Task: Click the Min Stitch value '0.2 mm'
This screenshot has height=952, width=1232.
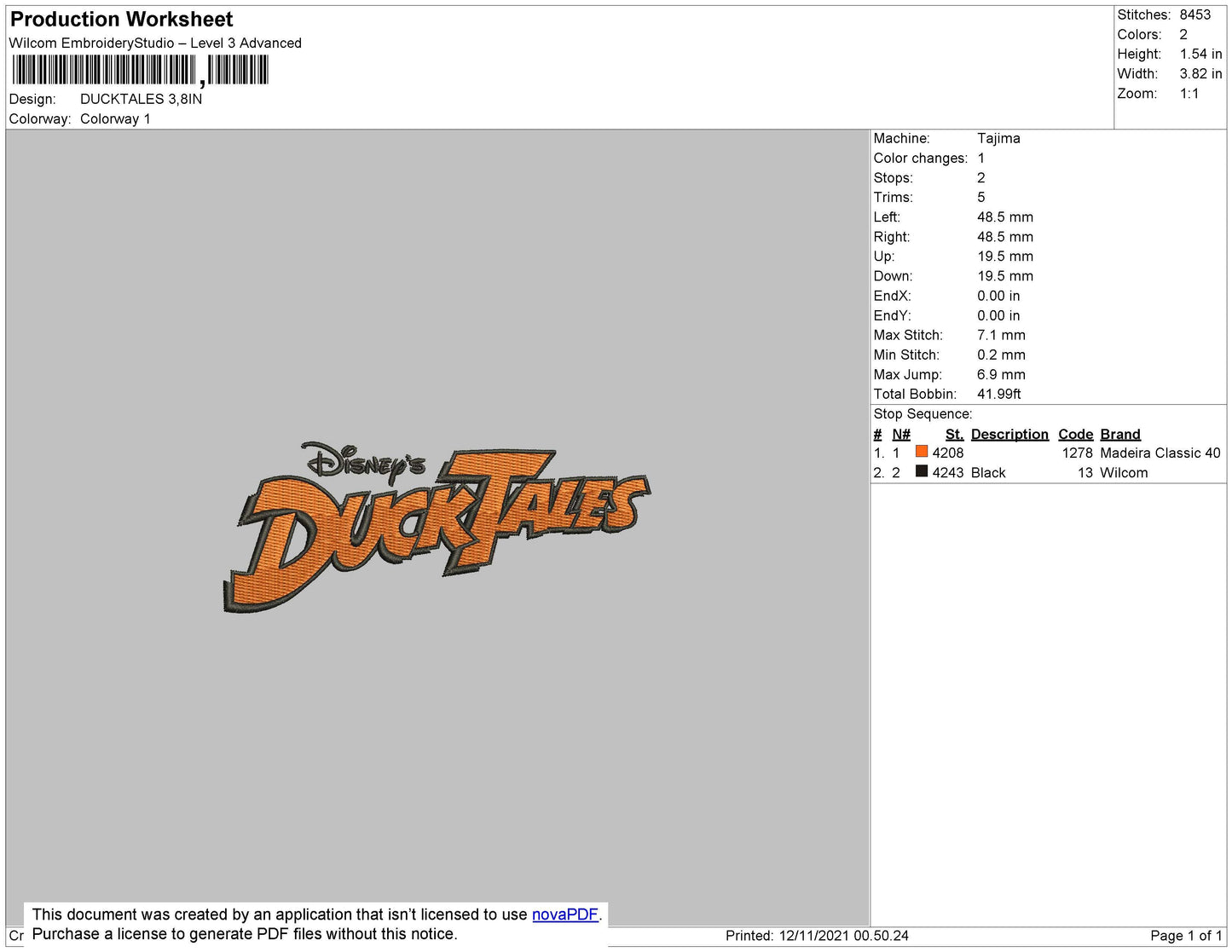Action: (x=1002, y=355)
